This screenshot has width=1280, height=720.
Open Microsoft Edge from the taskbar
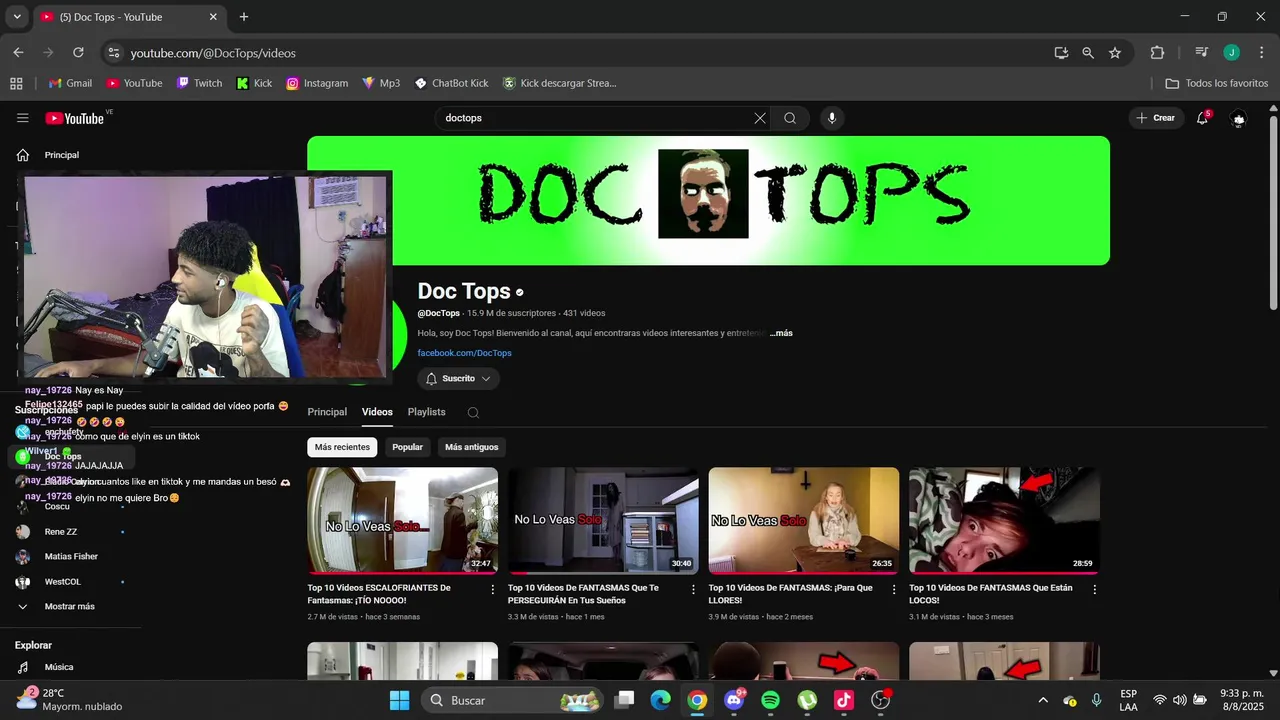pos(661,700)
